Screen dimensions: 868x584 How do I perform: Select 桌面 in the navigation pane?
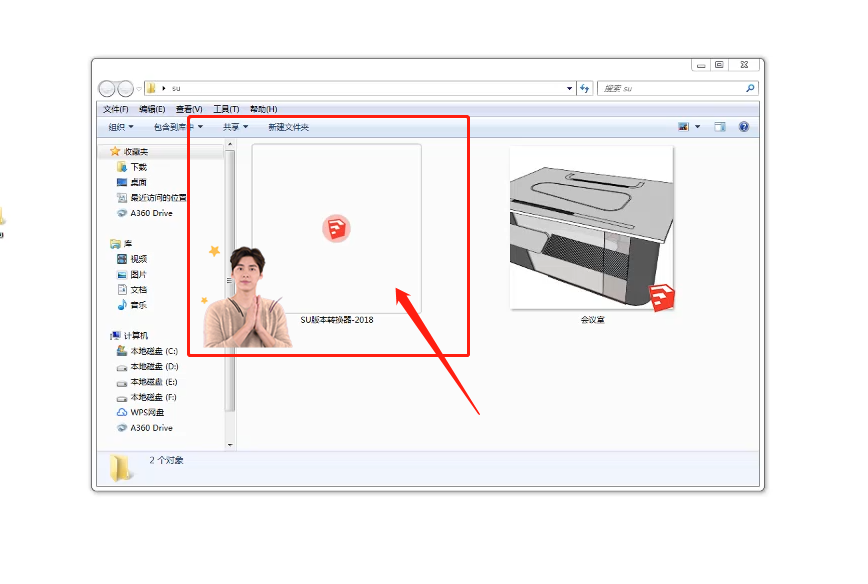(138, 183)
